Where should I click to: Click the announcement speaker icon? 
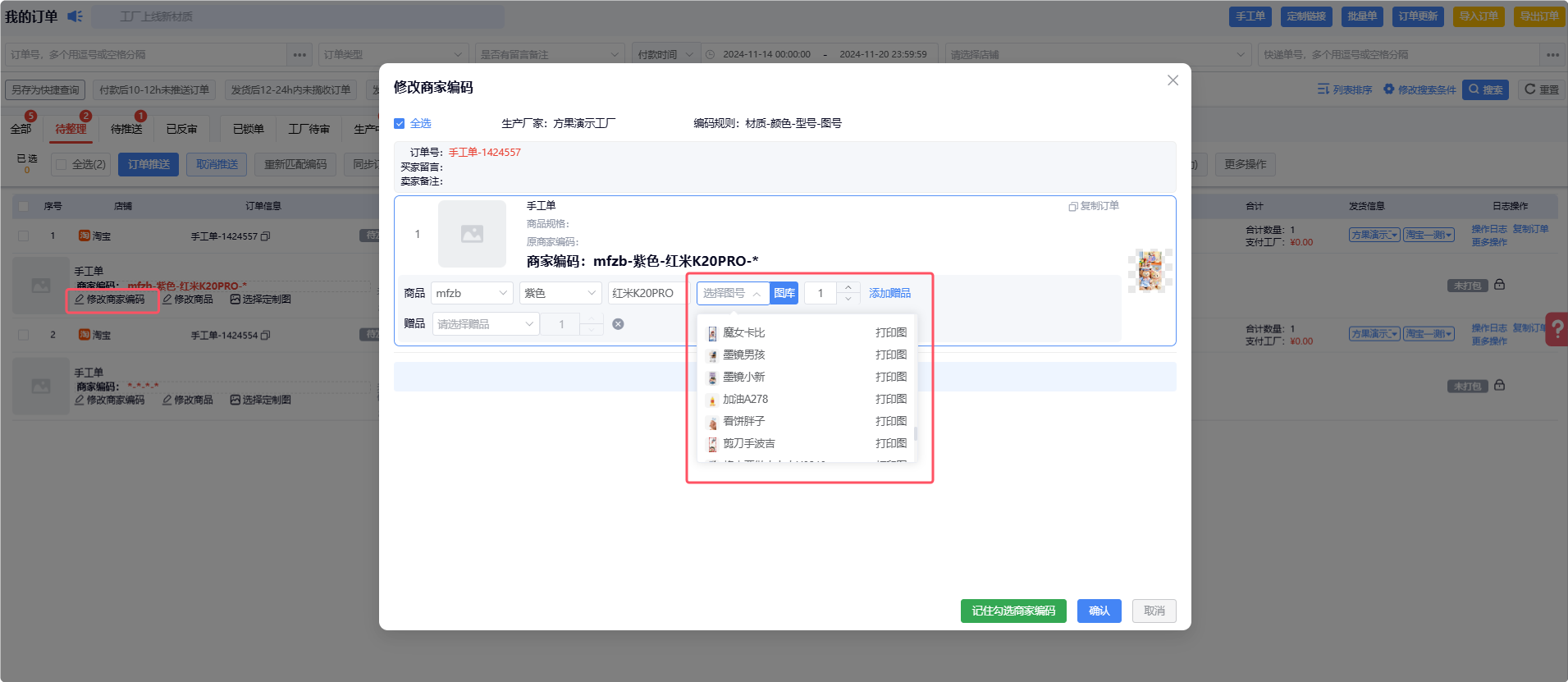click(x=75, y=16)
